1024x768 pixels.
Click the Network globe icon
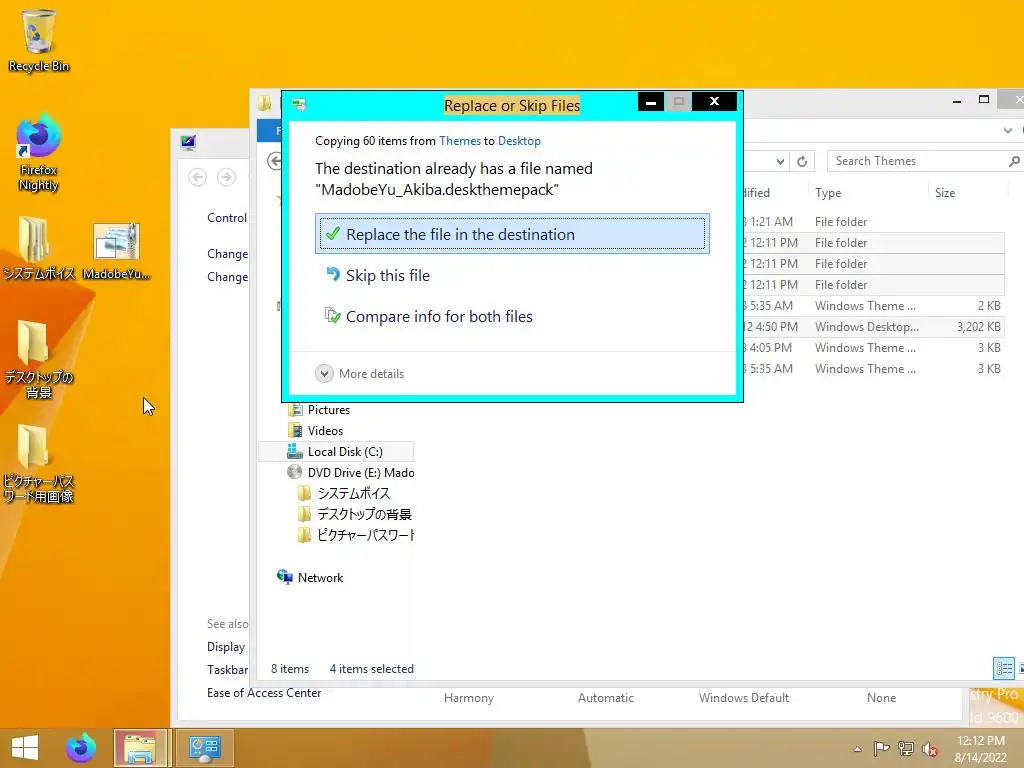point(285,577)
